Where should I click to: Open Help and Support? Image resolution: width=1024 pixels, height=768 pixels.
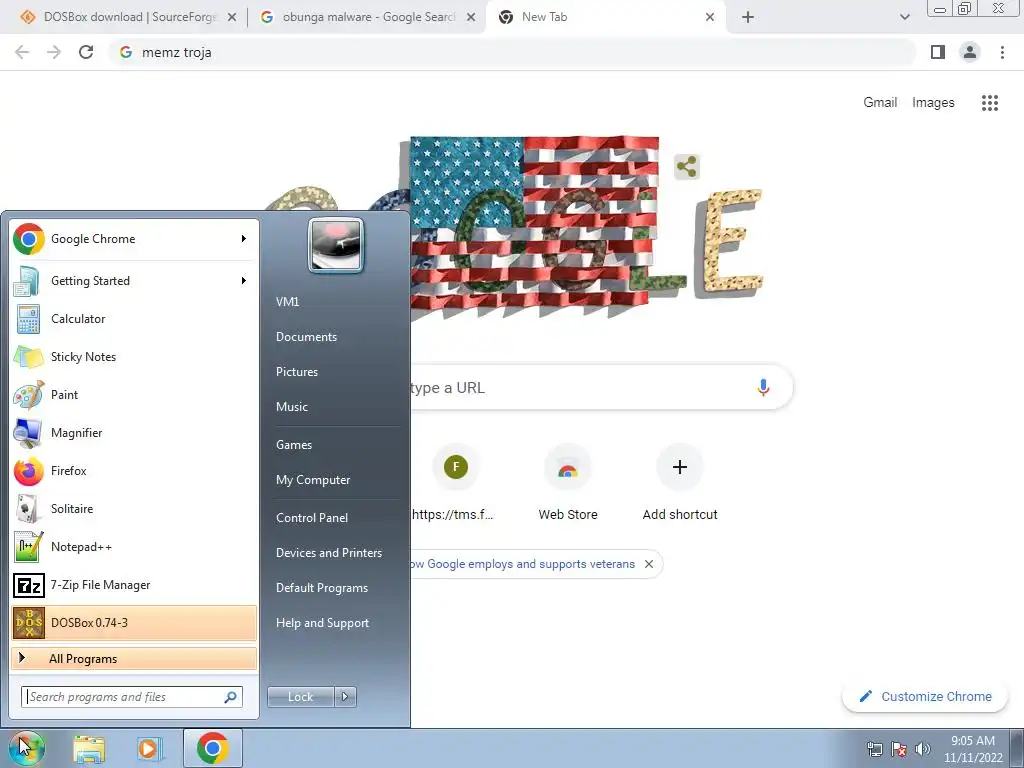322,623
